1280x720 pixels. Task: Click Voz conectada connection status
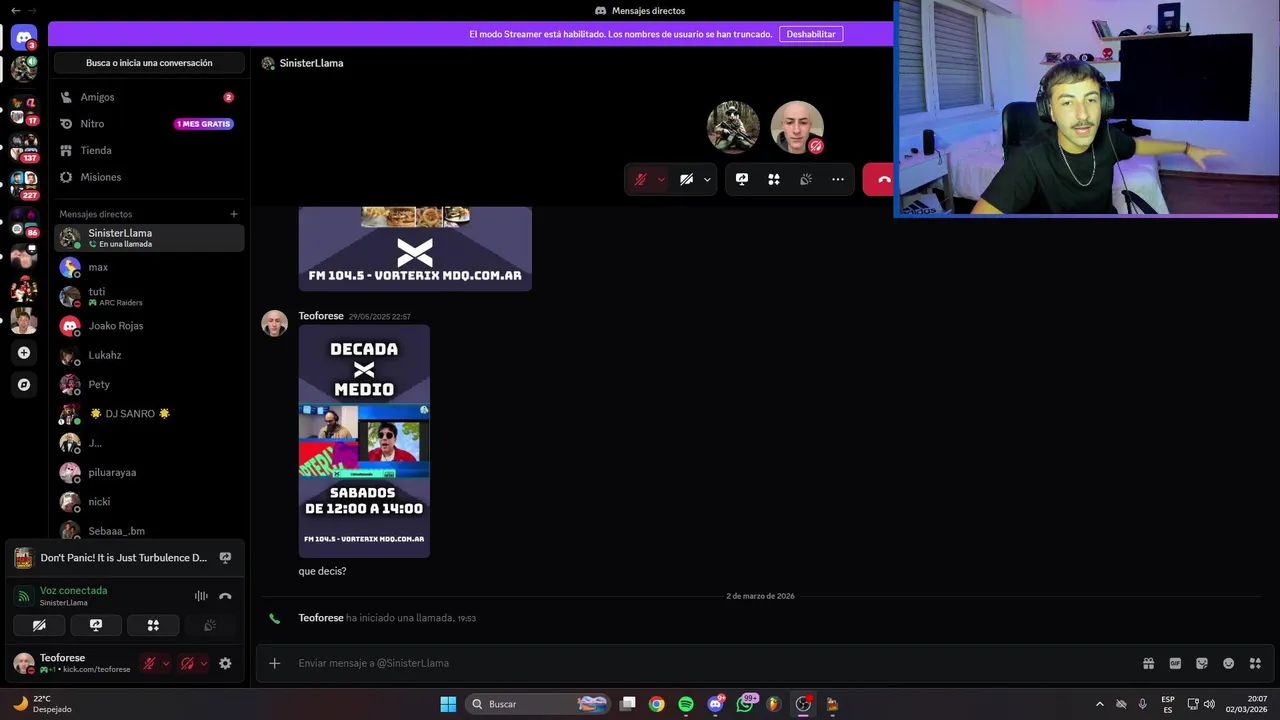pyautogui.click(x=73, y=590)
